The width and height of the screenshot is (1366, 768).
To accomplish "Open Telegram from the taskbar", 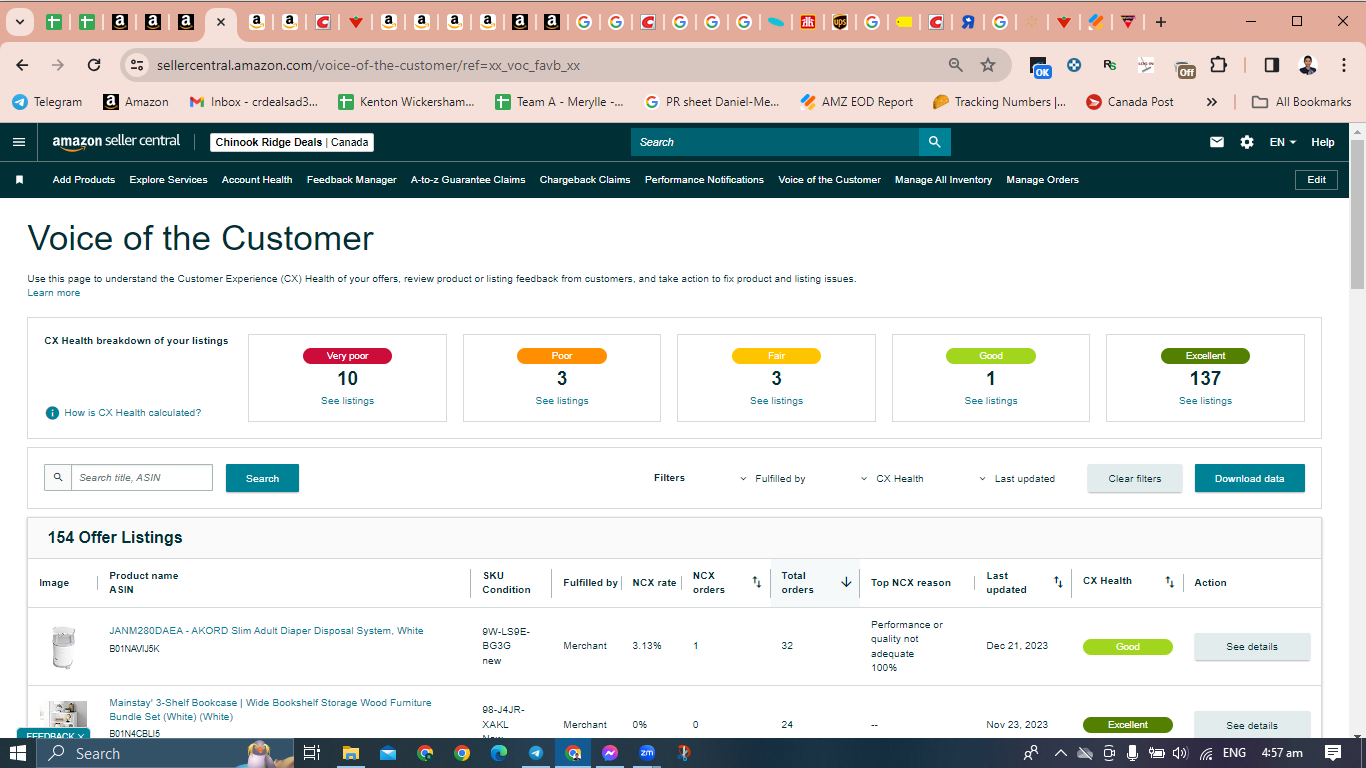I will point(536,753).
